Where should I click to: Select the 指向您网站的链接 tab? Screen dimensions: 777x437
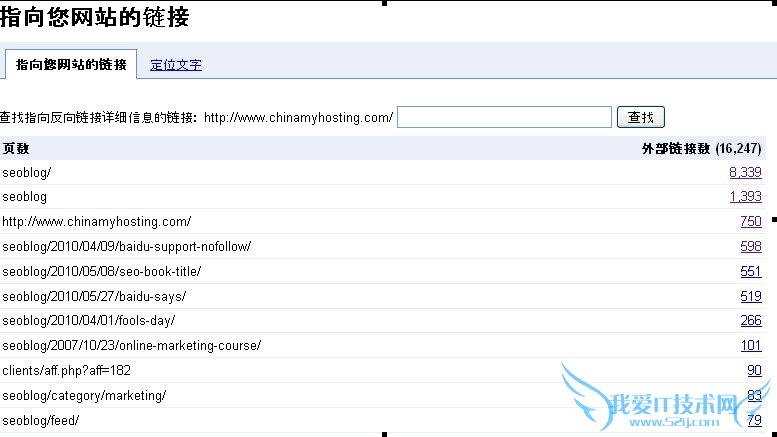click(71, 64)
